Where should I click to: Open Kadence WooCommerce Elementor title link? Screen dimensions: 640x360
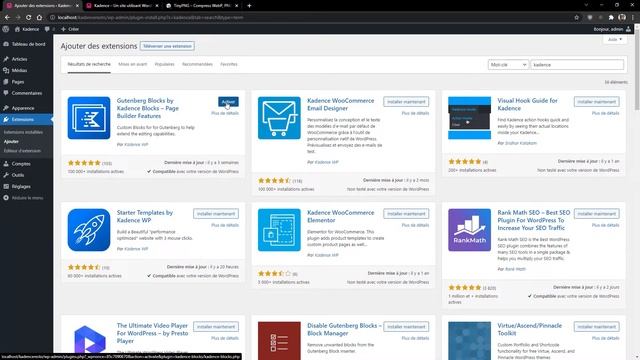tap(340, 216)
